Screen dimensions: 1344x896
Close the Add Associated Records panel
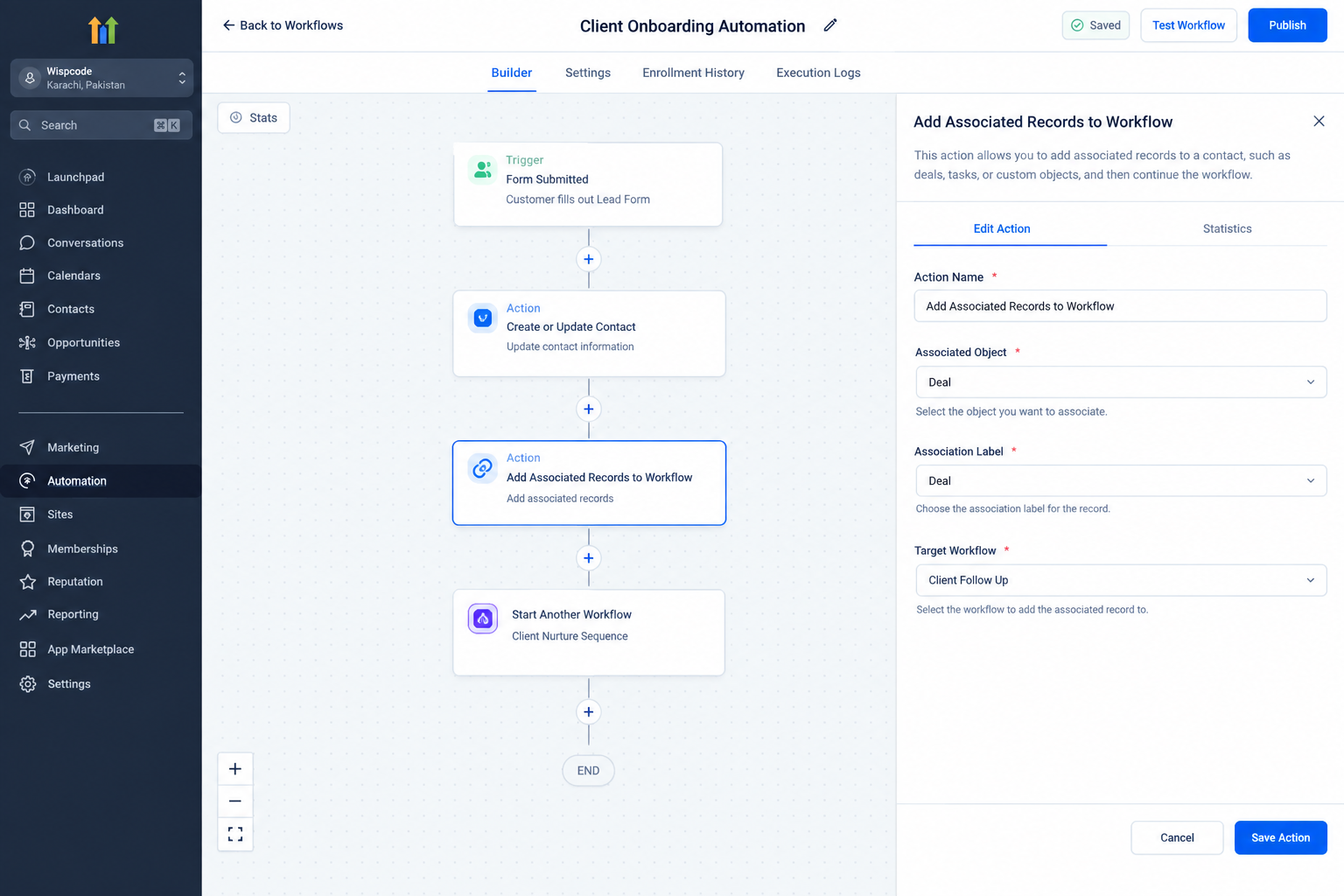[1319, 122]
